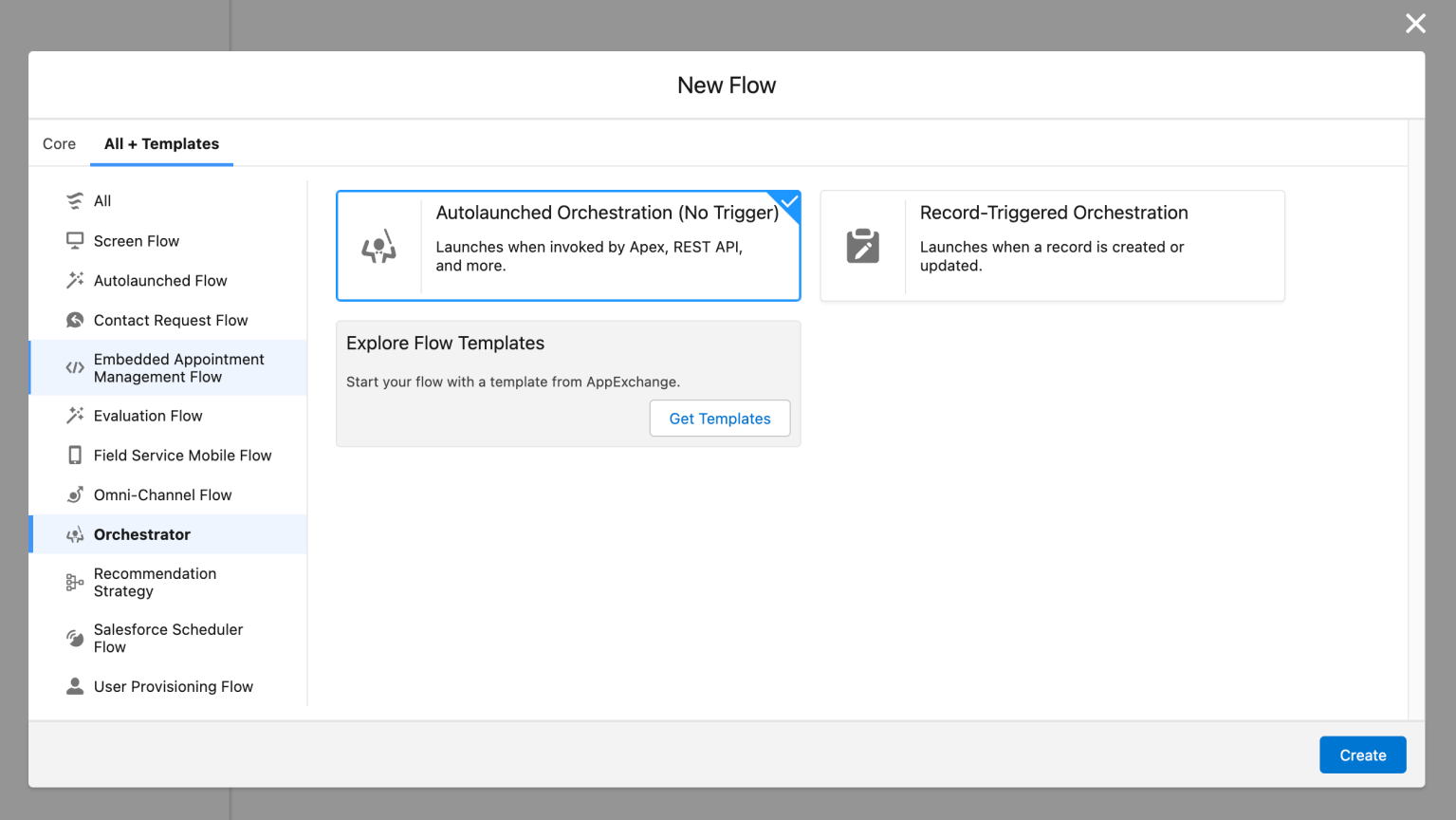Screen dimensions: 1456x820
Task: Click the Get Templates button
Action: (719, 419)
